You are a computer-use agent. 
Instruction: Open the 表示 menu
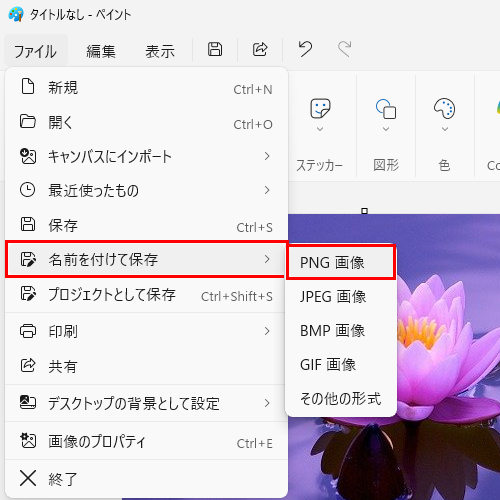click(160, 51)
